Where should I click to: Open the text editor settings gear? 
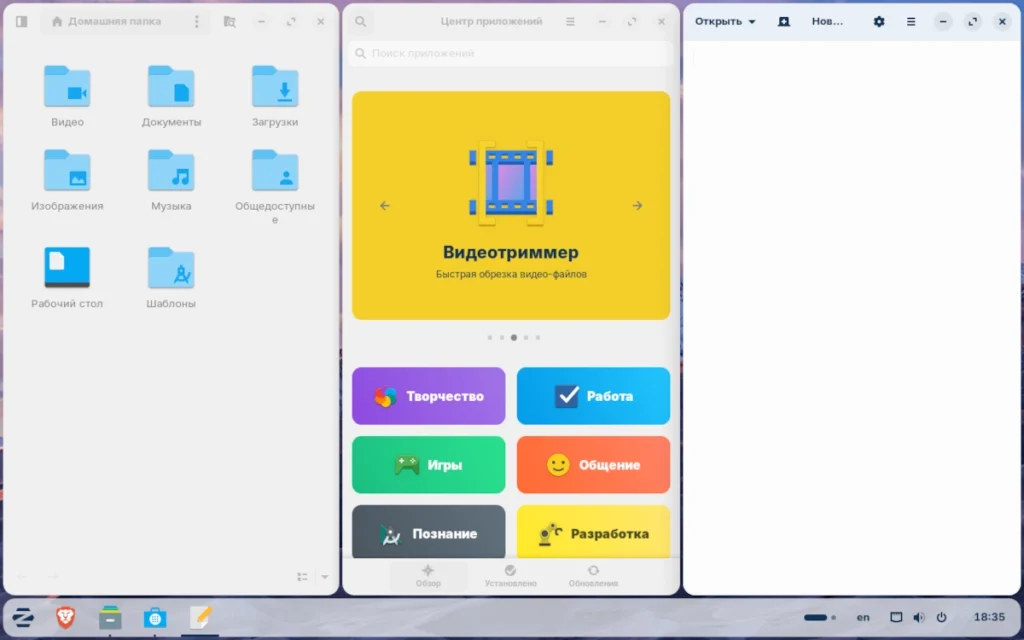[879, 22]
